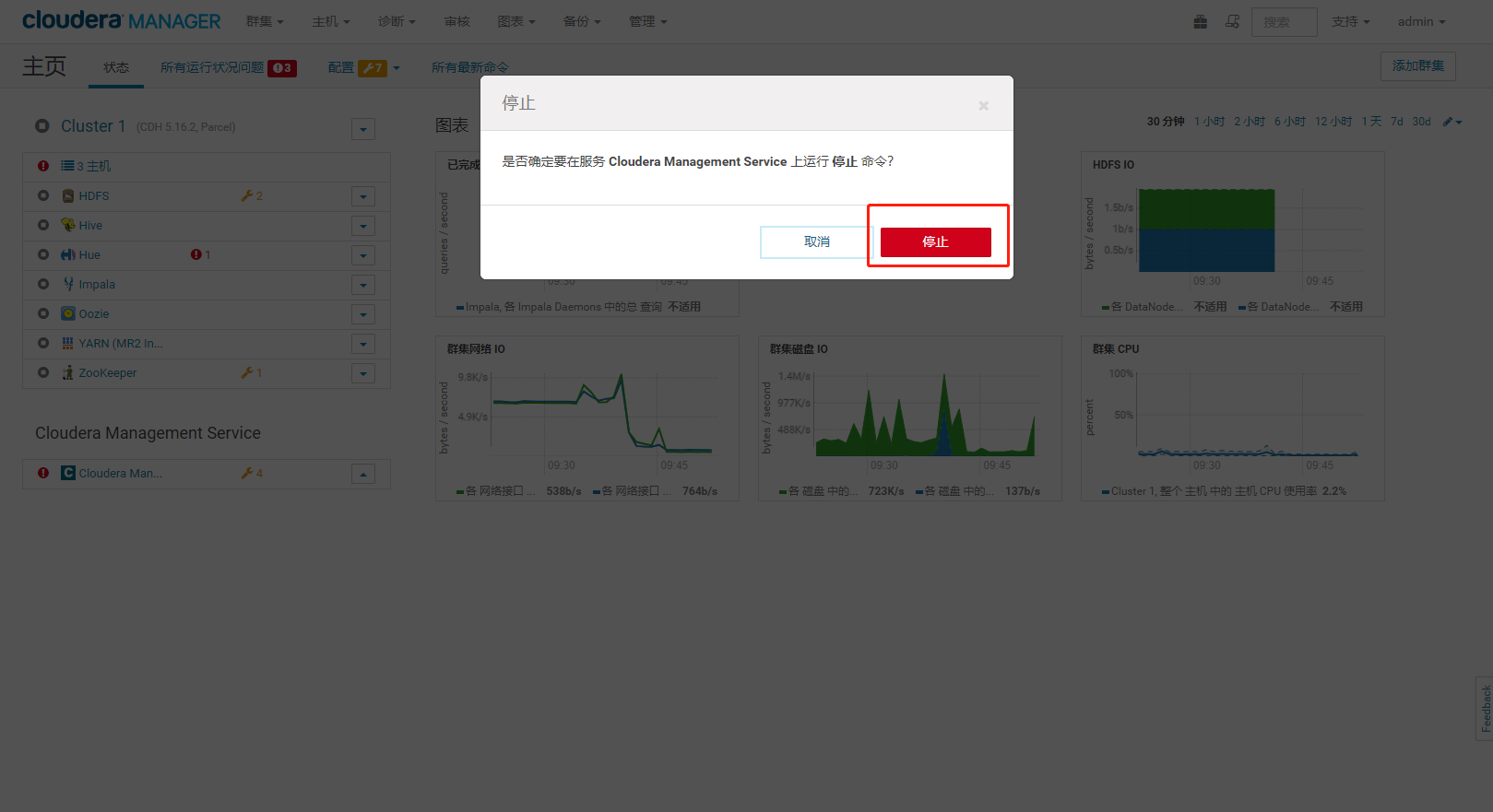Click the Cluster 1 stopped status icon
Viewport: 1493px width, 812px height.
pos(42,126)
